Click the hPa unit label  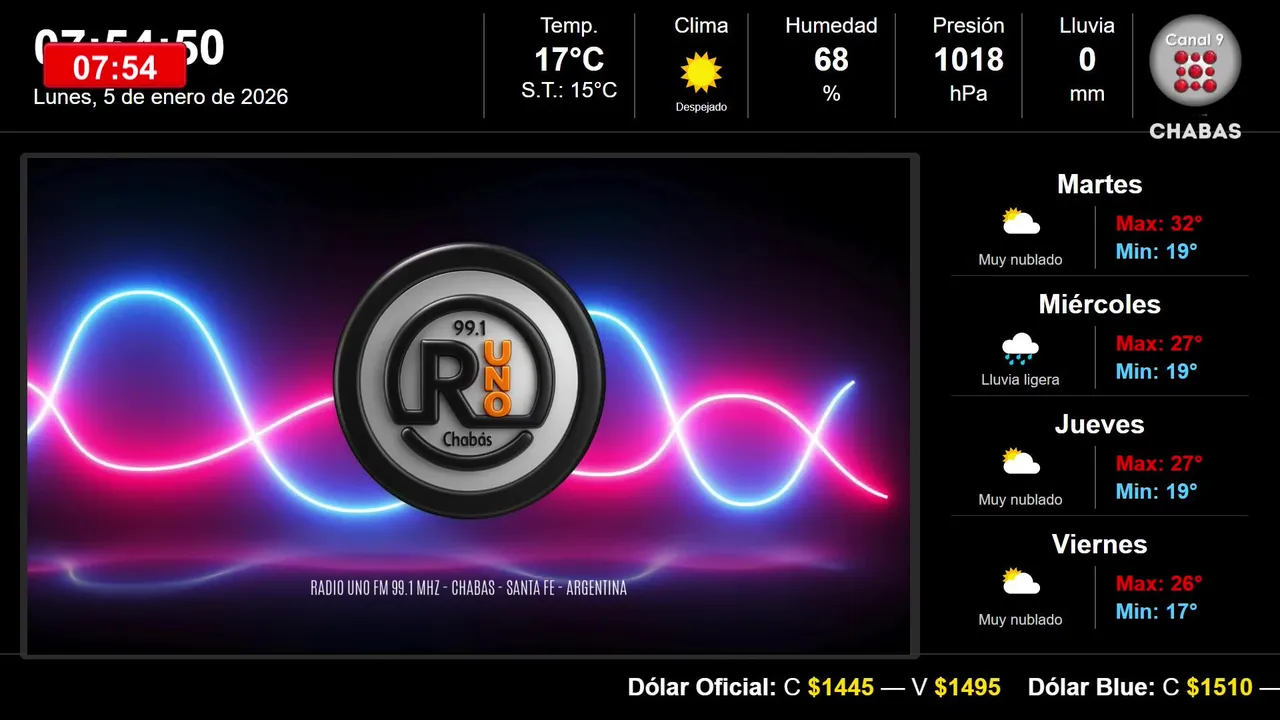(x=968, y=94)
